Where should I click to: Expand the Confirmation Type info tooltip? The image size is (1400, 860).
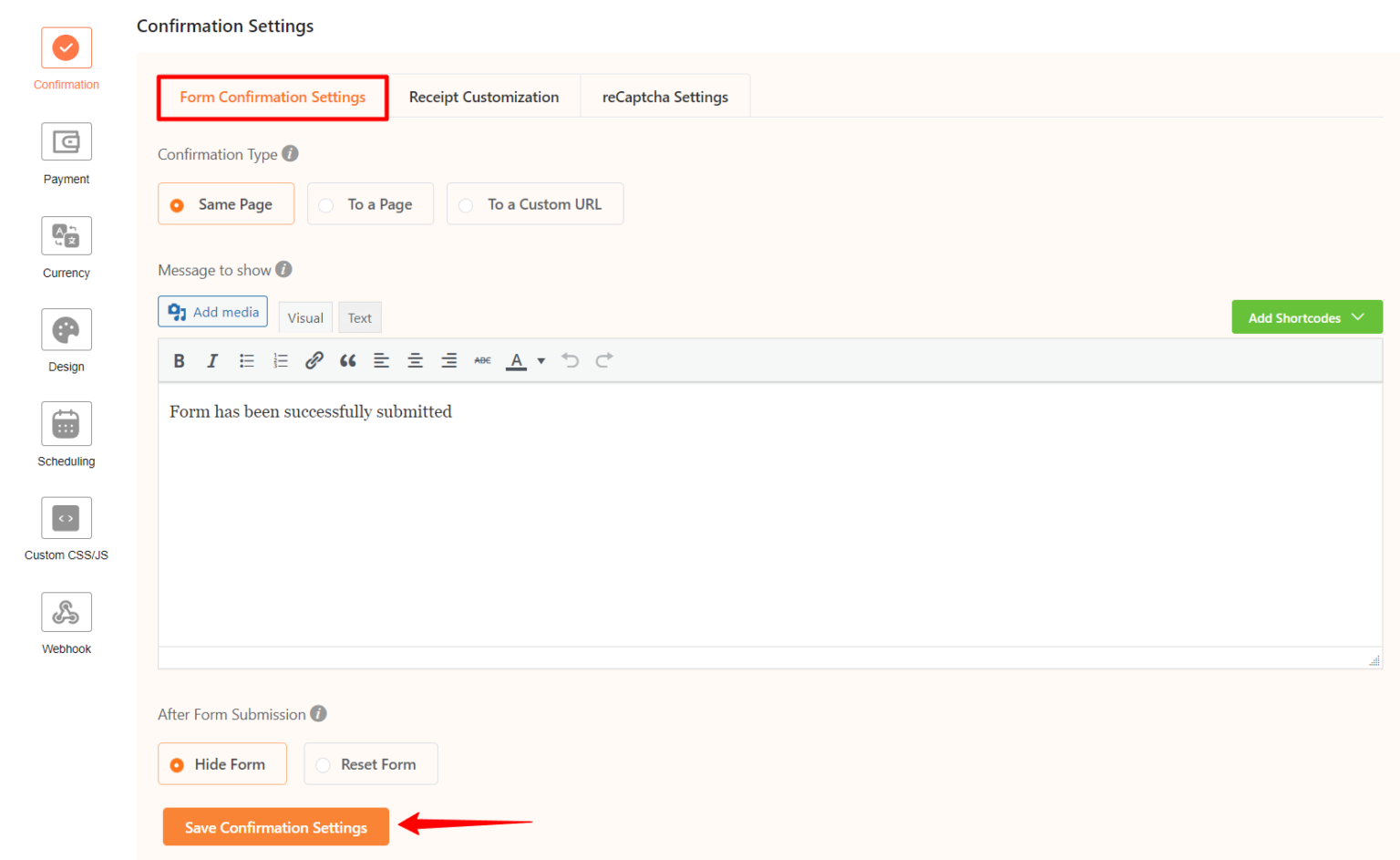(x=290, y=153)
